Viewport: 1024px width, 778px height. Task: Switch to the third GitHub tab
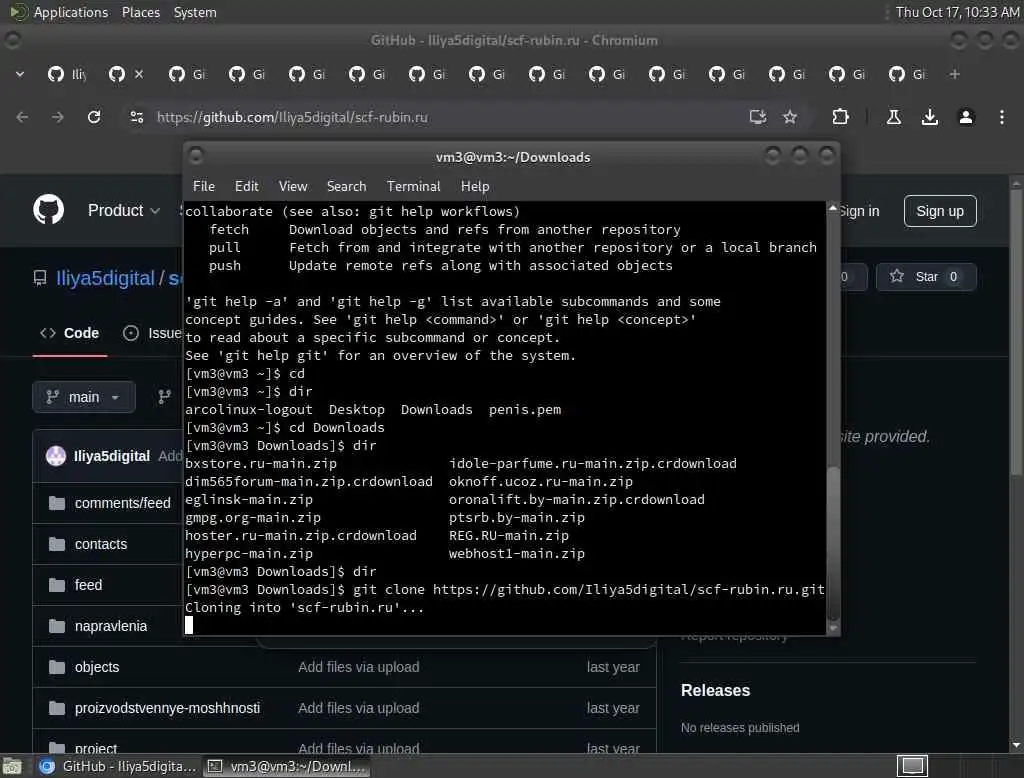click(x=187, y=74)
